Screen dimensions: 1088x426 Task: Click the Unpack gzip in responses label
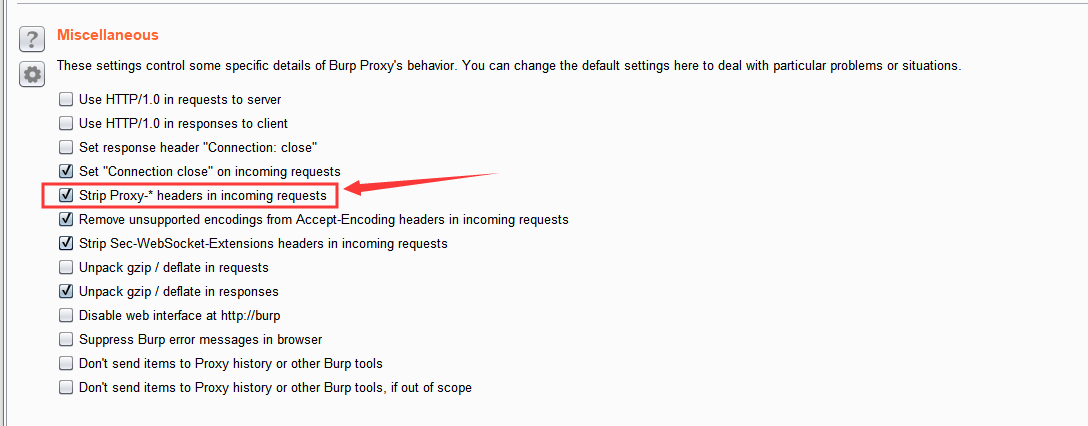(178, 292)
